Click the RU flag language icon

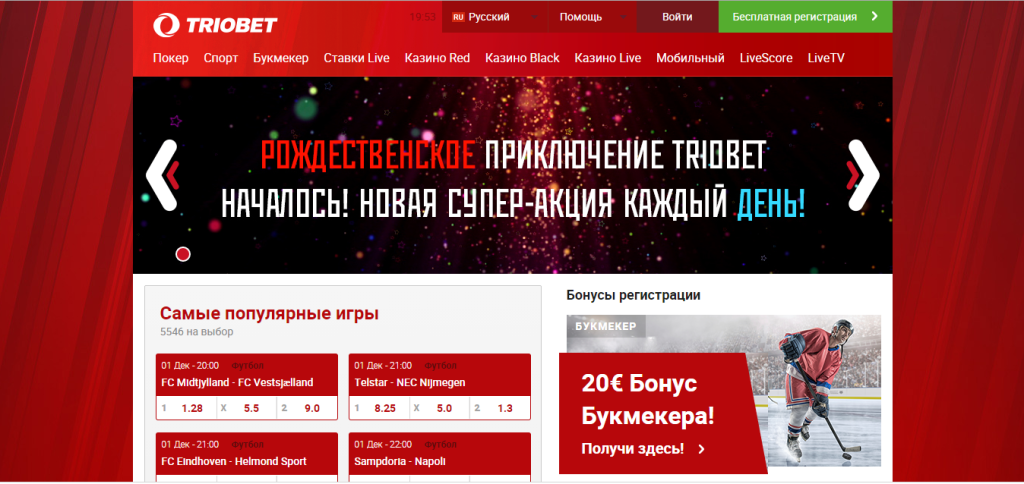pos(458,17)
